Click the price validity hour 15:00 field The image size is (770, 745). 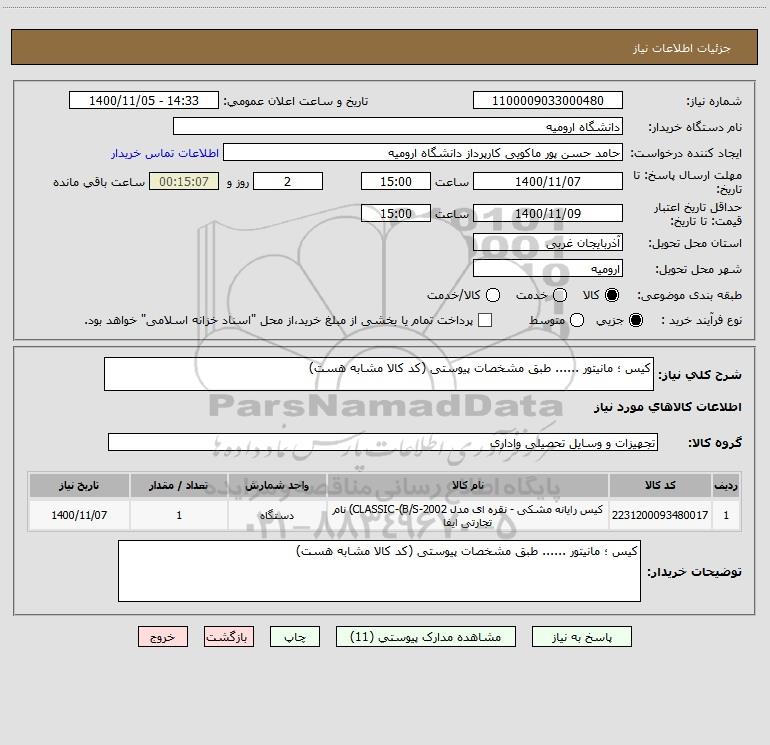click(x=396, y=213)
